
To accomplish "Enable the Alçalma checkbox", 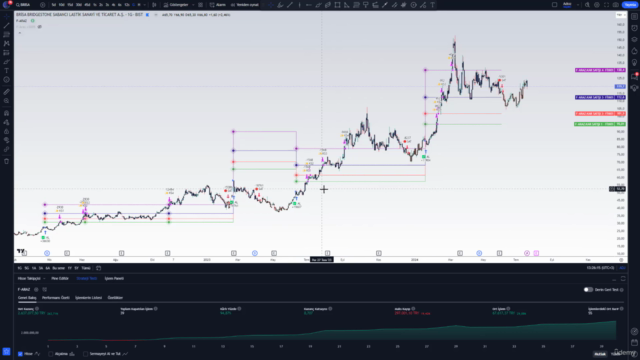I will click(51, 354).
